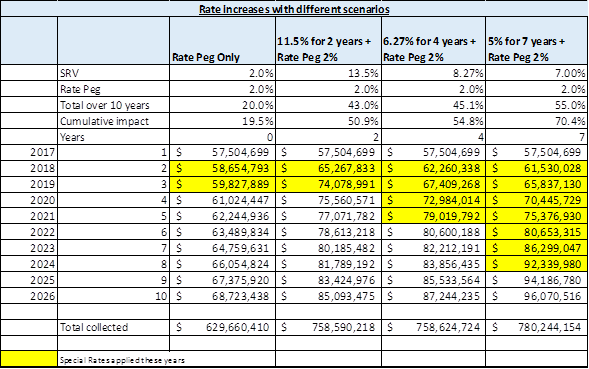This screenshot has height=369, width=589.
Task: Select the total 629,660,410 cell
Action: 222,327
